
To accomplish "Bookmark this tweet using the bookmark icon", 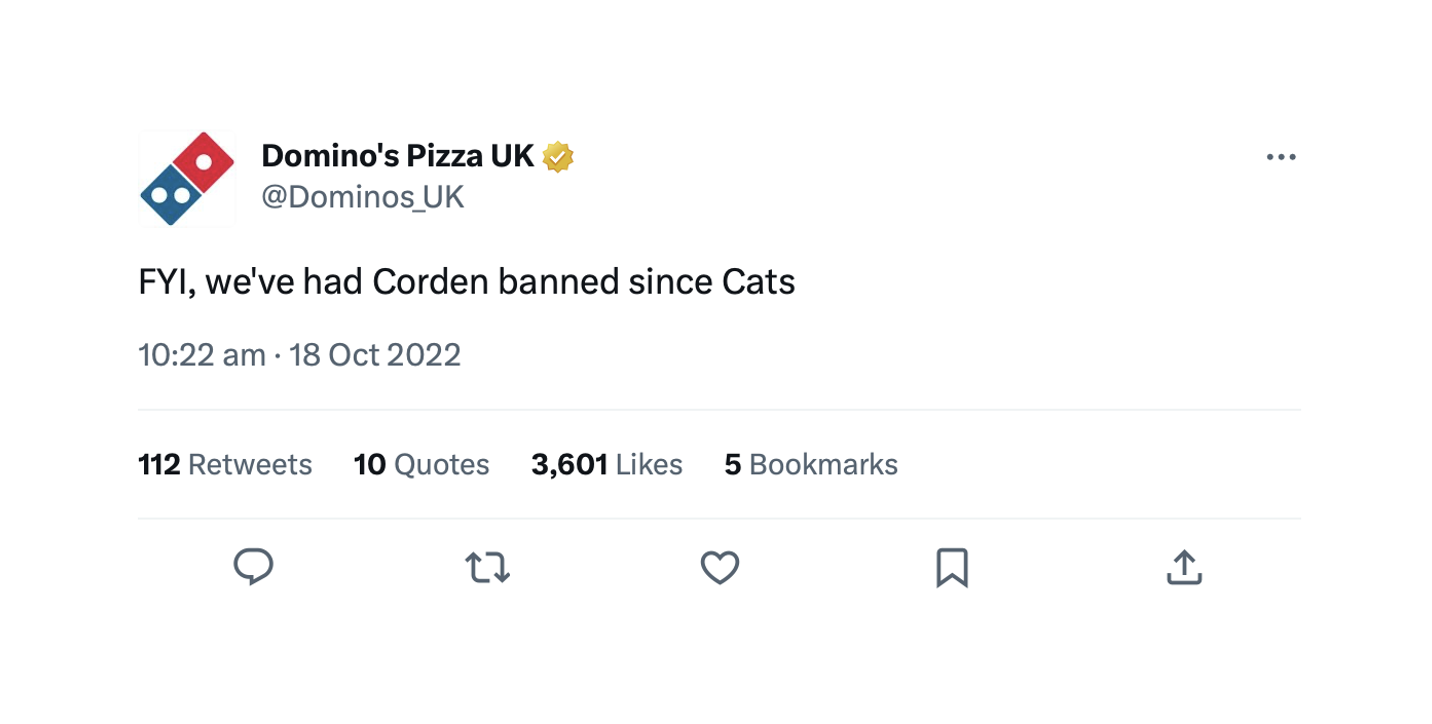I will click(951, 568).
